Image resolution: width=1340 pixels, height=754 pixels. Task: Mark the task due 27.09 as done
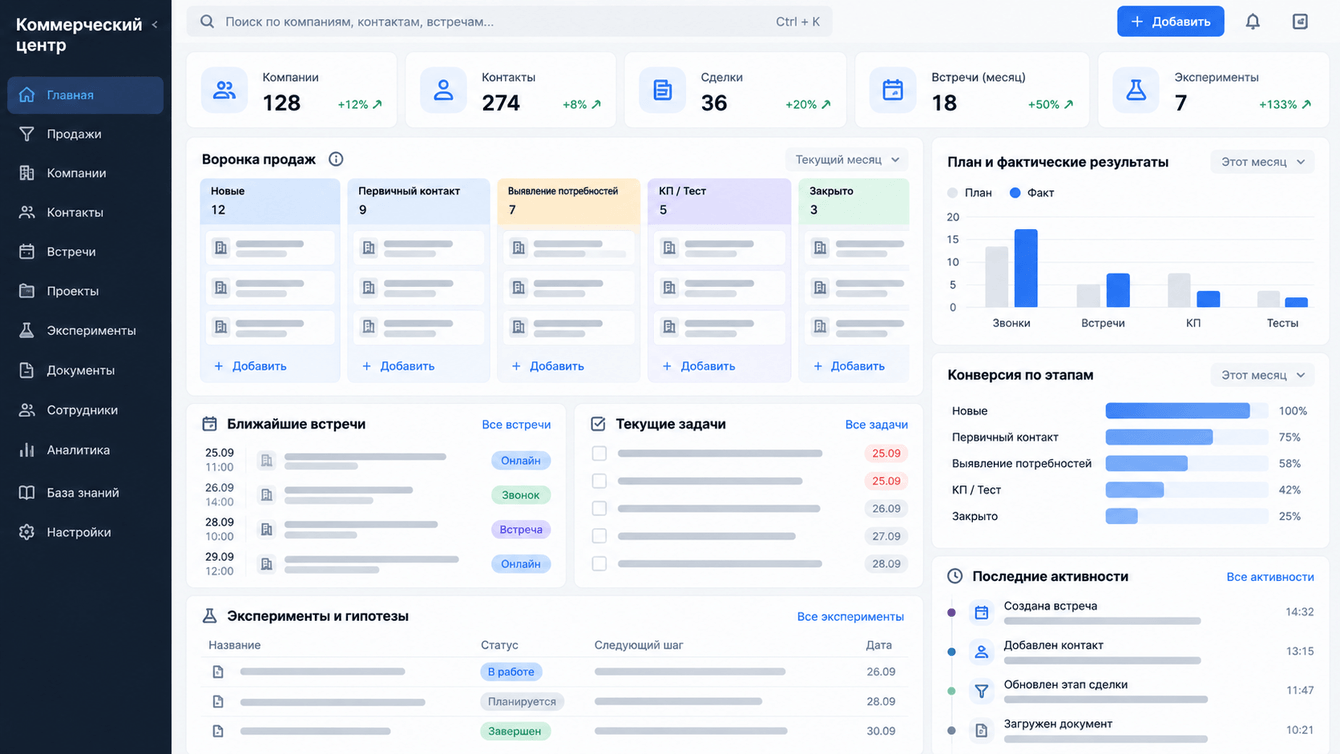click(x=599, y=536)
